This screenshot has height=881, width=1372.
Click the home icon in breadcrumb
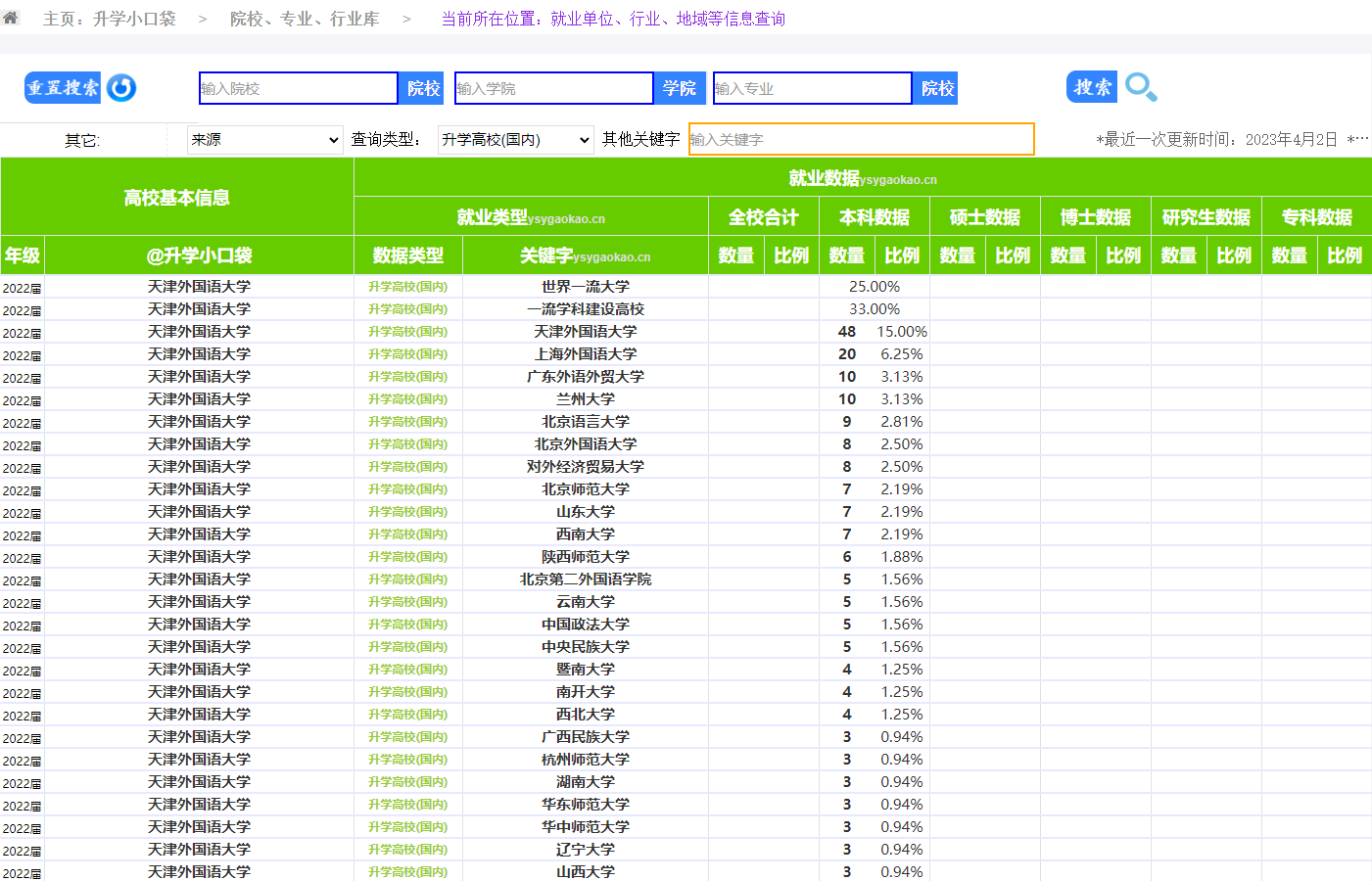[x=11, y=18]
